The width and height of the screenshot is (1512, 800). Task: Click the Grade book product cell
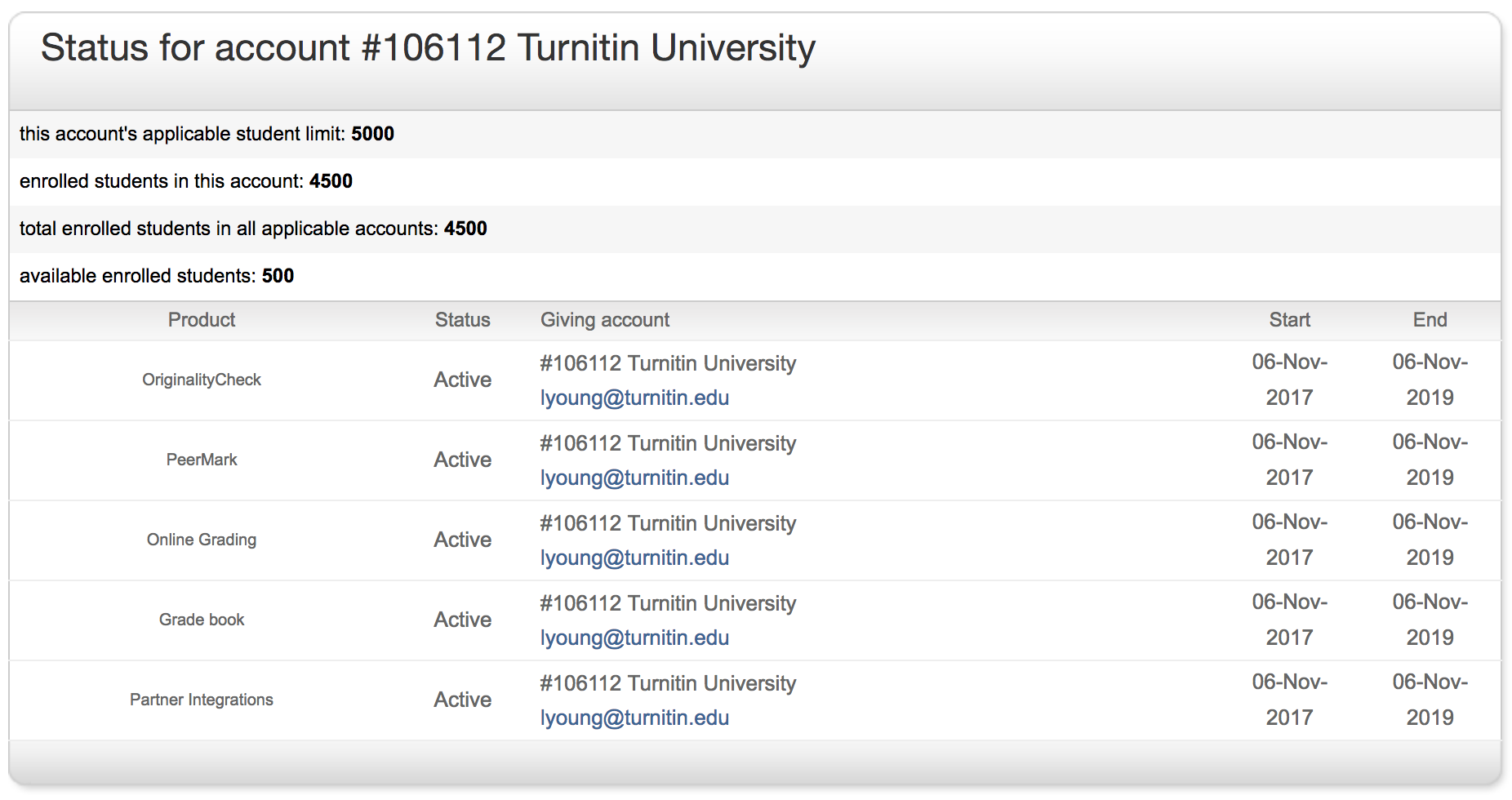tap(202, 620)
